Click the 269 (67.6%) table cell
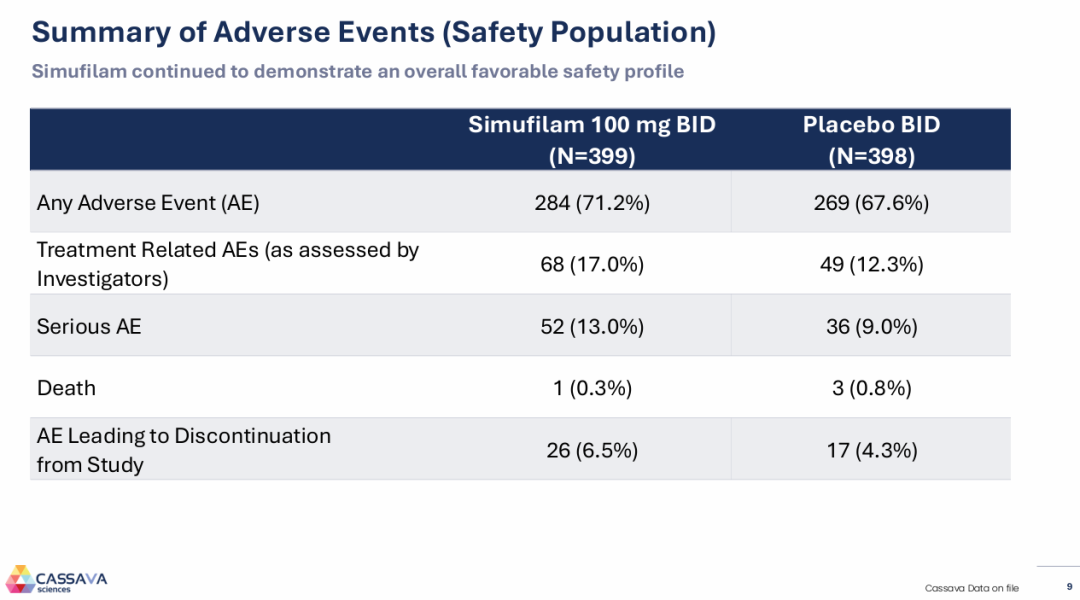The height and width of the screenshot is (600, 1080). click(x=871, y=203)
